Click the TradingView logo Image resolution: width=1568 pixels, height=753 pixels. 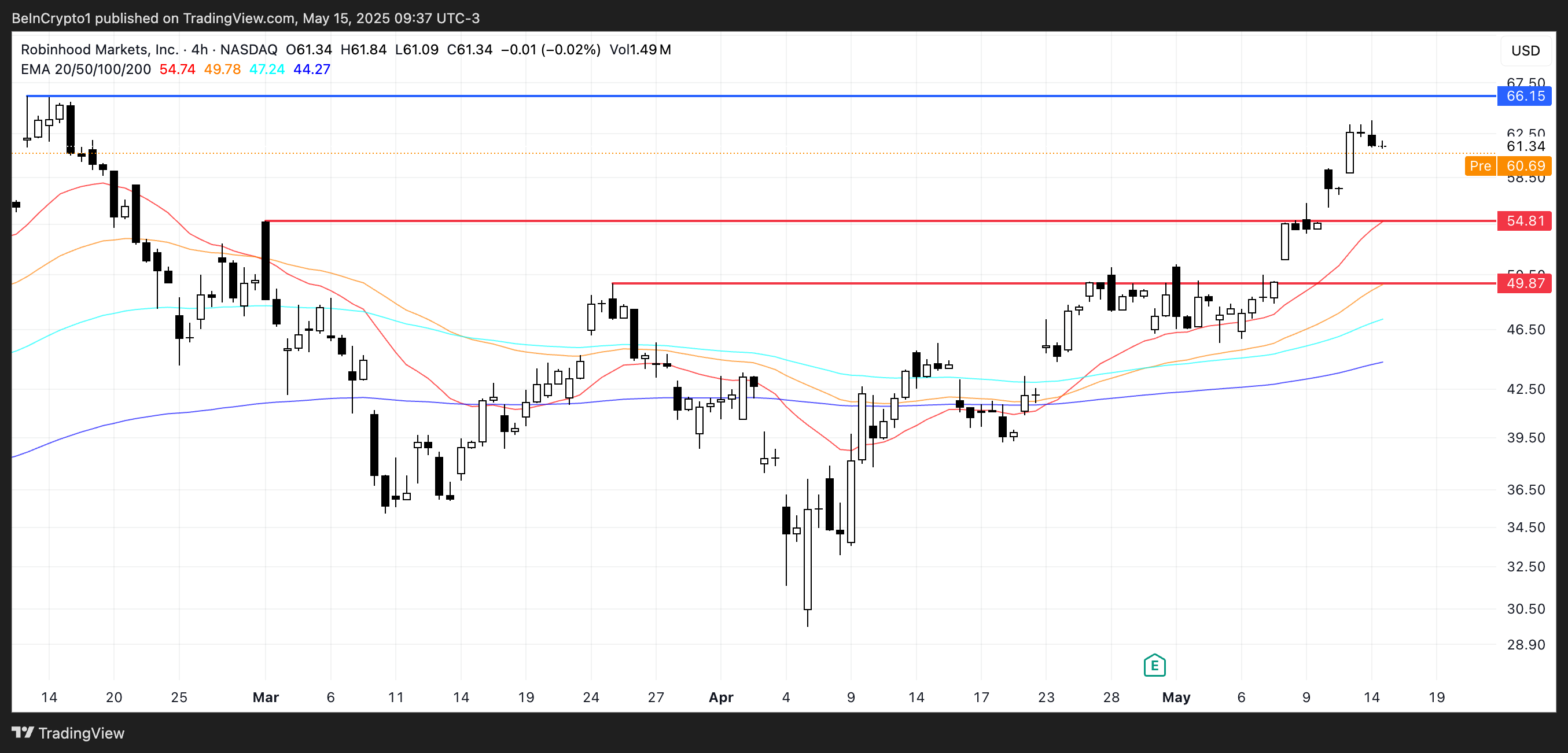pos(68,733)
